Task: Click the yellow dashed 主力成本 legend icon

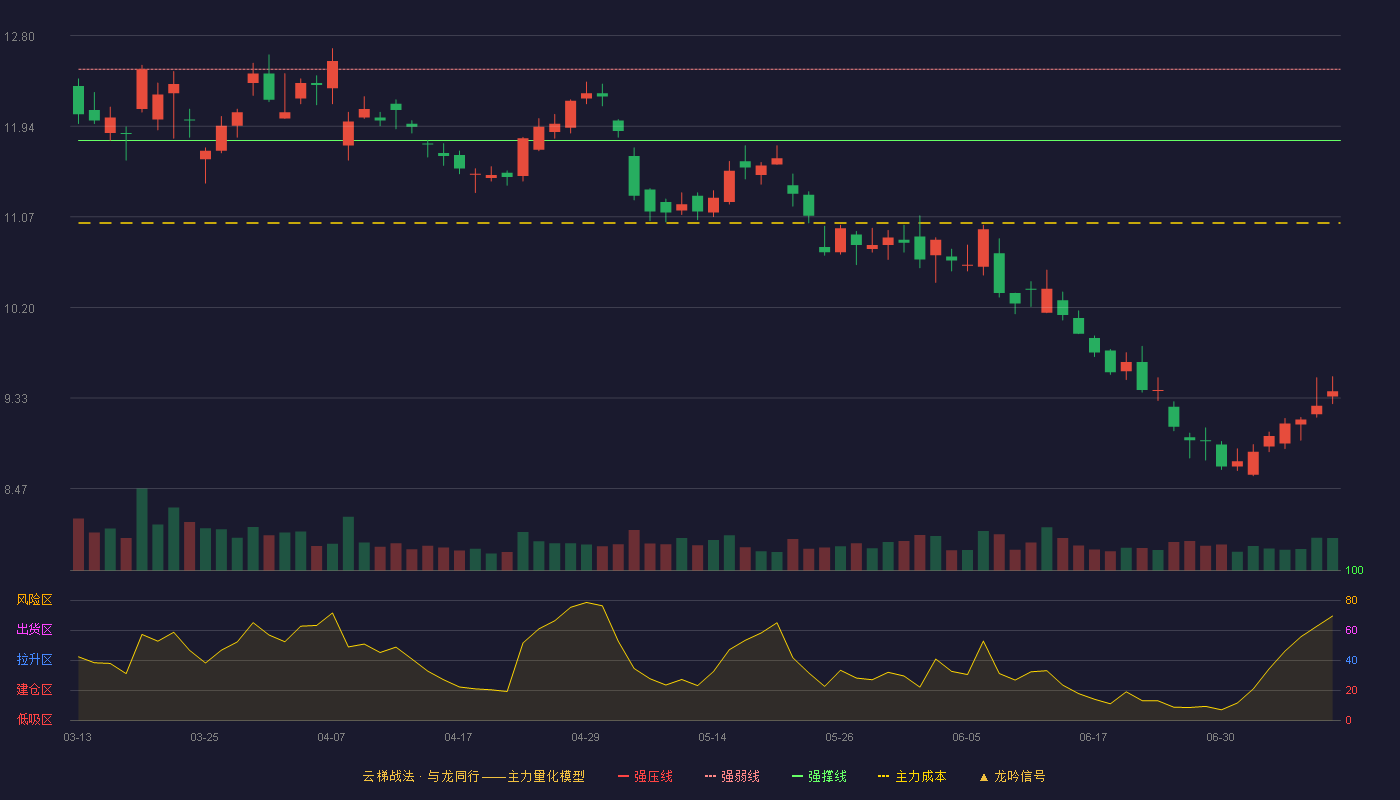Action: (883, 776)
